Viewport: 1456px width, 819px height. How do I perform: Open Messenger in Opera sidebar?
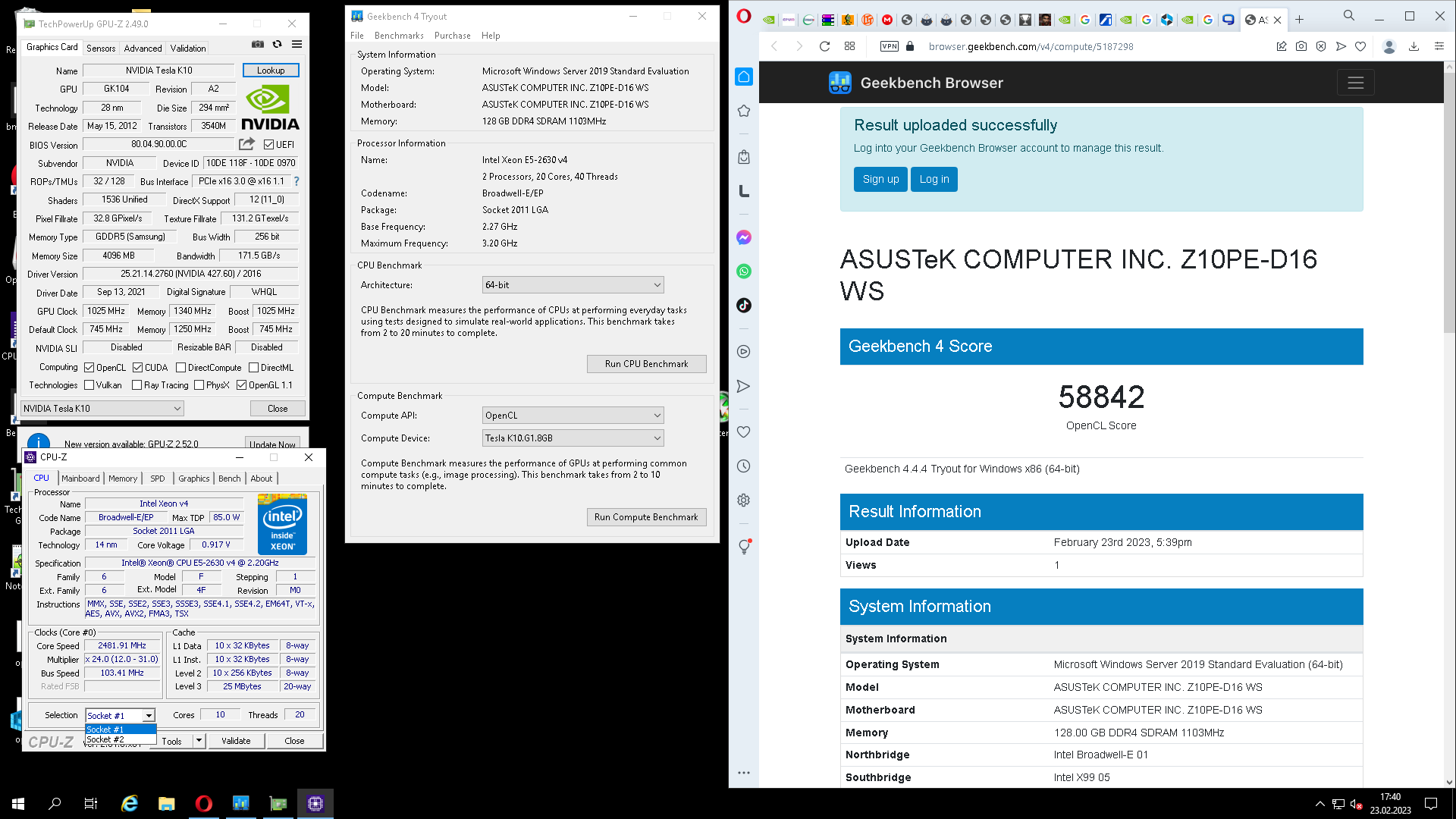click(744, 237)
